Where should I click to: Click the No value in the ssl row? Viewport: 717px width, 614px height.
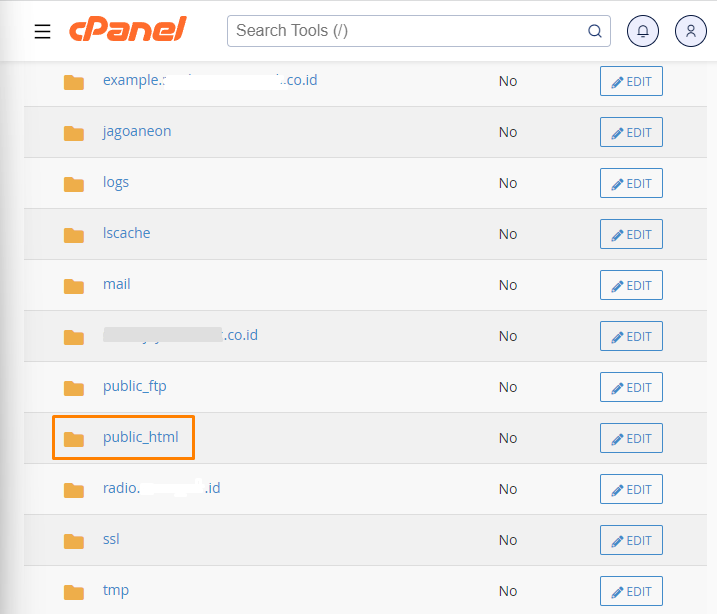(x=508, y=540)
